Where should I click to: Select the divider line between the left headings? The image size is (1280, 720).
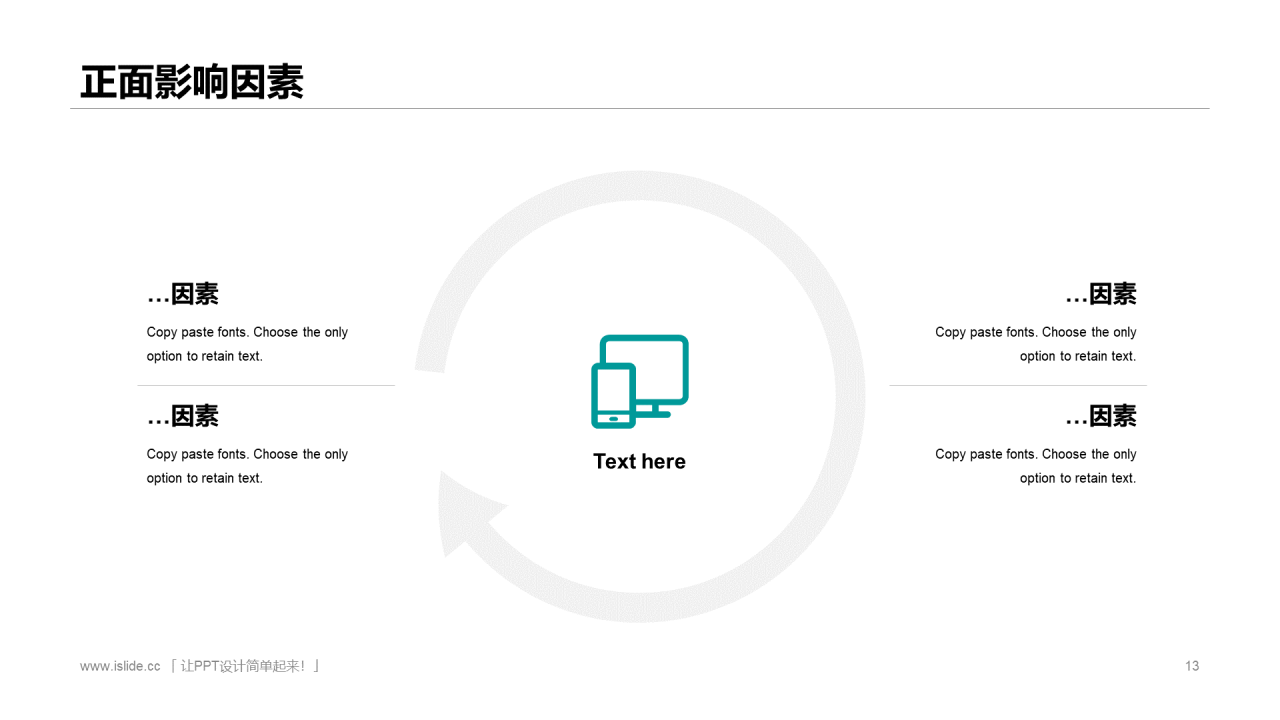[266, 385]
